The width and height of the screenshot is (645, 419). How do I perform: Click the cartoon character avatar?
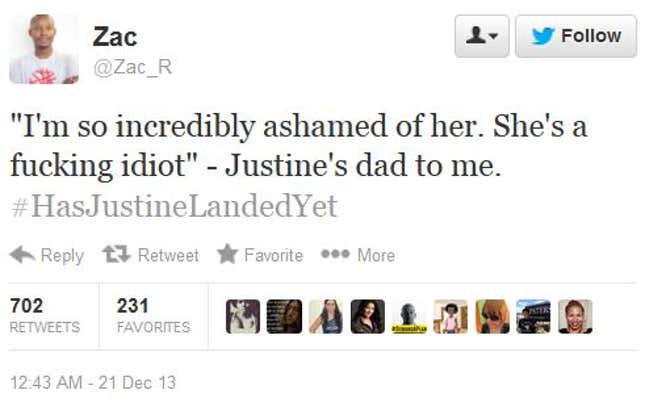[x=450, y=316]
